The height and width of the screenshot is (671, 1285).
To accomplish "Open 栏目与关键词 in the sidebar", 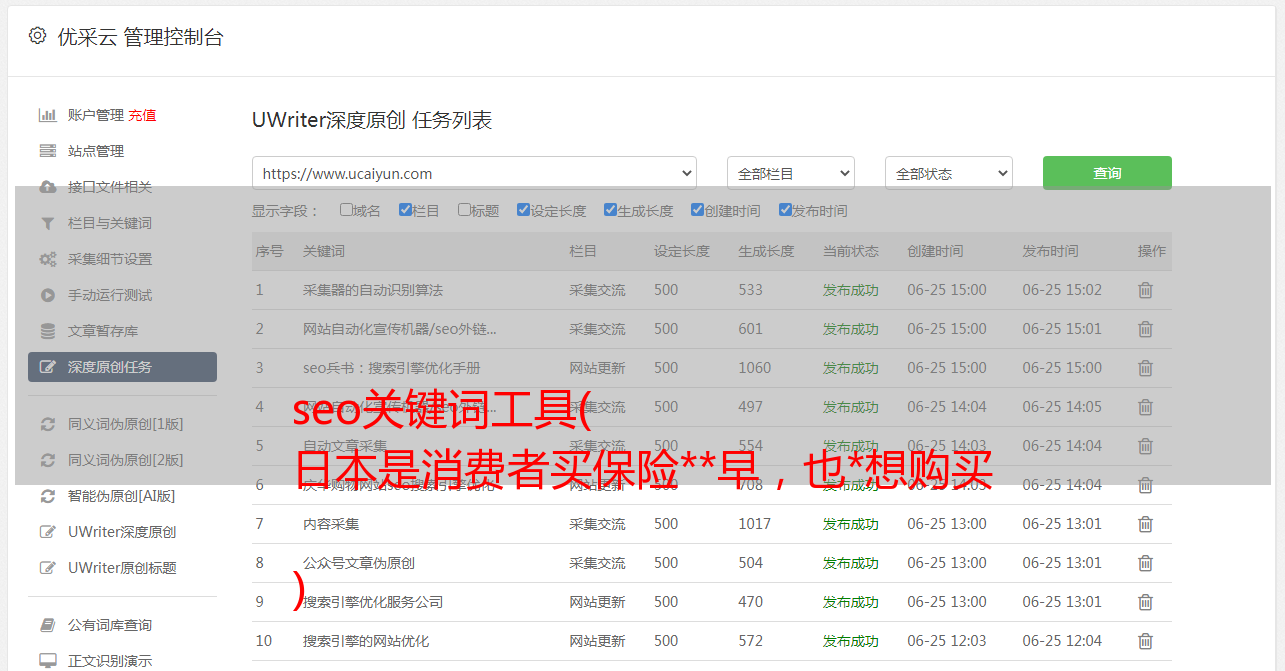I will coord(110,223).
